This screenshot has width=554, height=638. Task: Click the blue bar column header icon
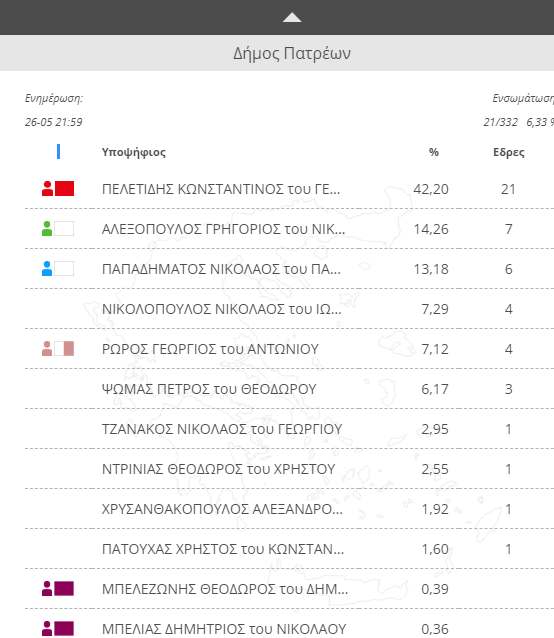[59, 152]
